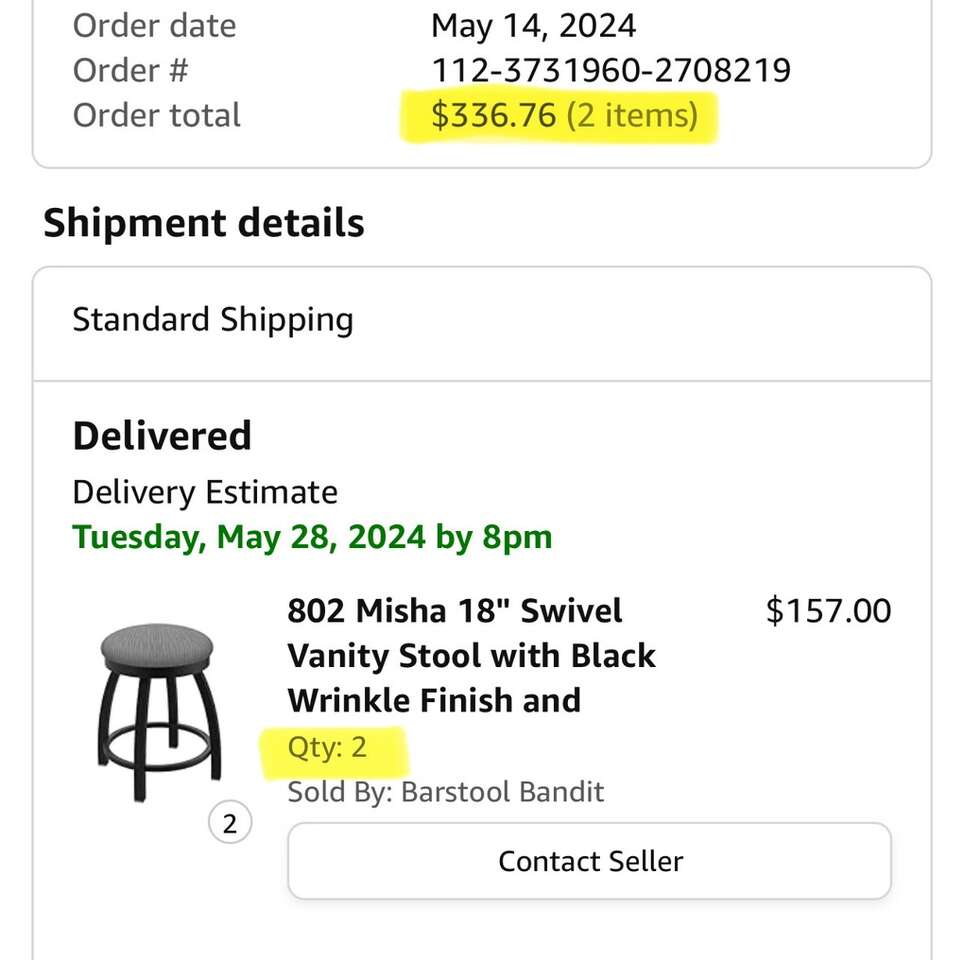Click the (2 items) text beside total
Viewport: 964px width, 960px height.
point(632,115)
